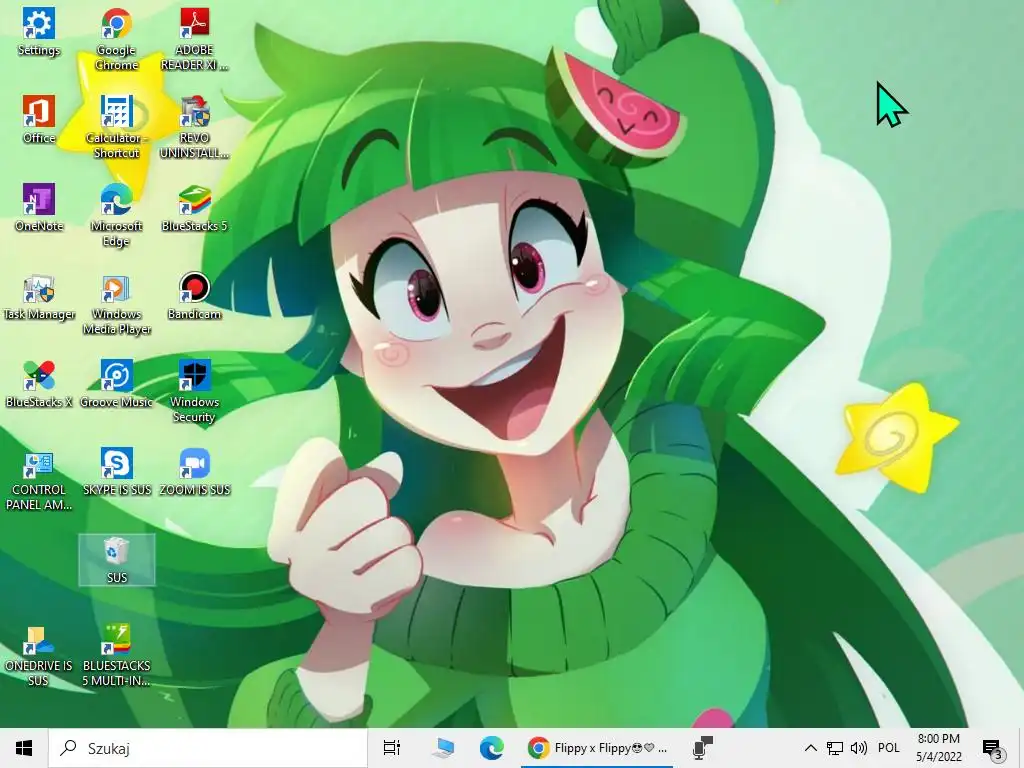The width and height of the screenshot is (1024, 768).
Task: Launch Microsoft Edge from the taskbar
Action: point(492,748)
